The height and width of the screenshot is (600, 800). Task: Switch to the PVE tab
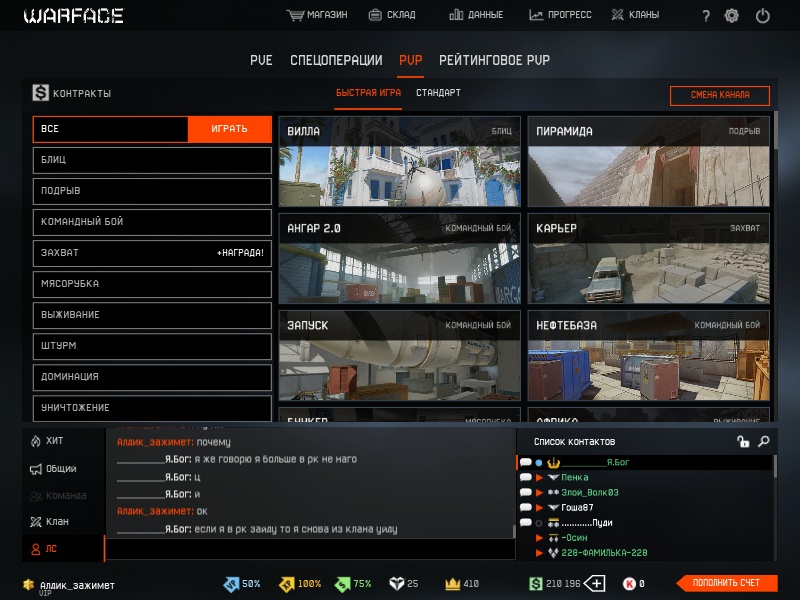click(261, 60)
